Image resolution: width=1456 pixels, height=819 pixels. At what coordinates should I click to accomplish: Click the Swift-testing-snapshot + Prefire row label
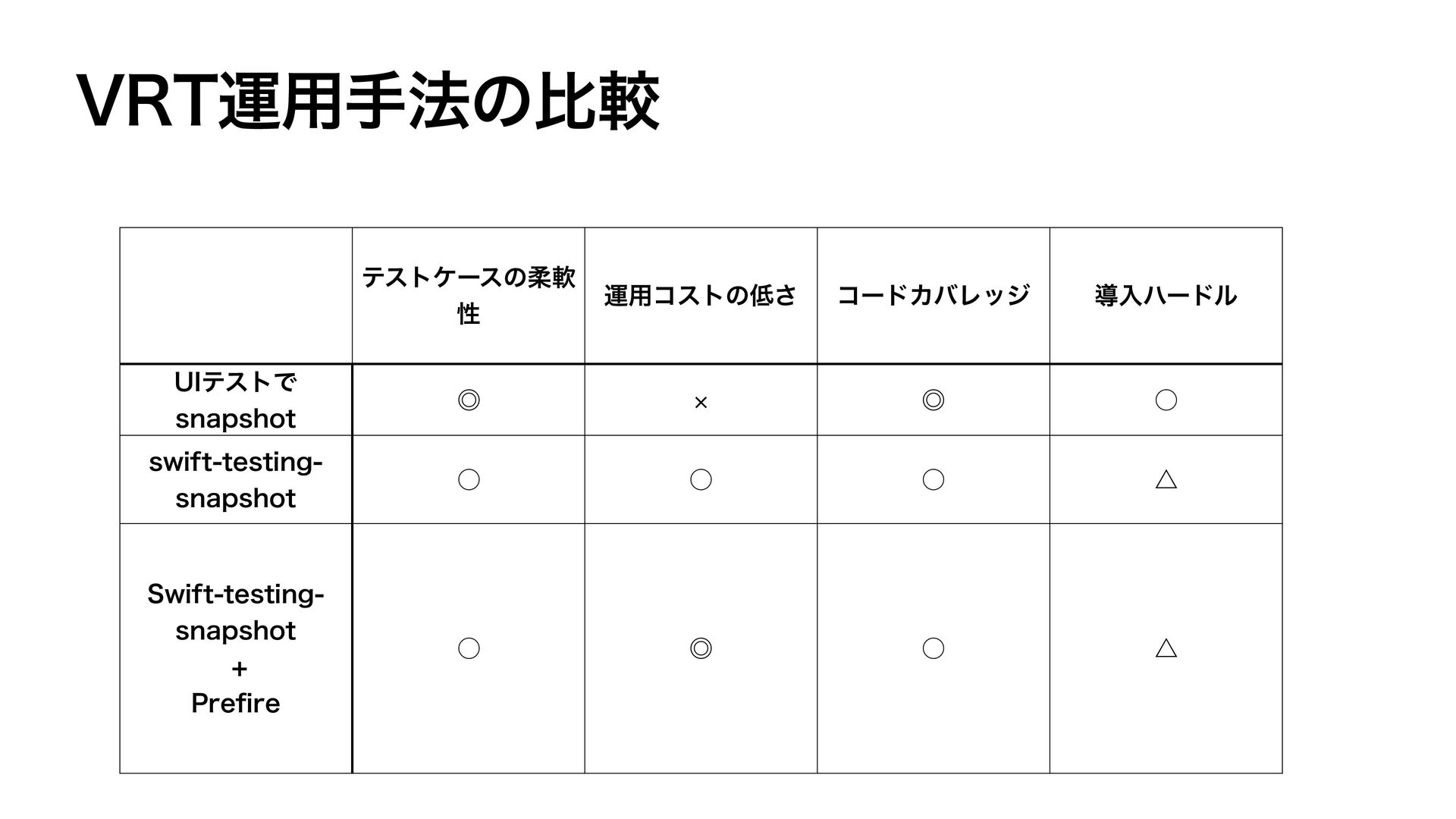(x=236, y=648)
